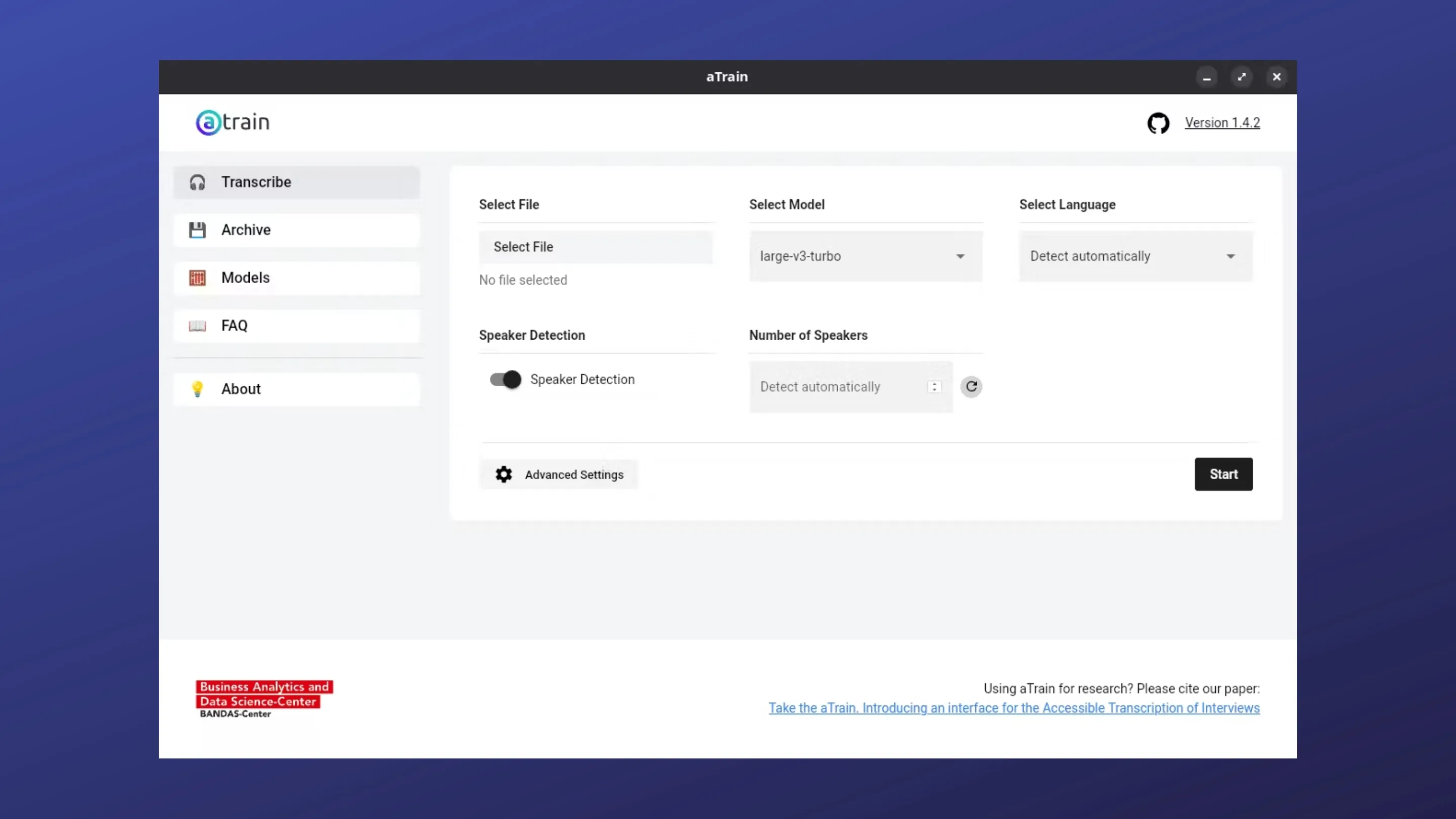
Task: Click the abacus Models icon
Action: click(197, 278)
